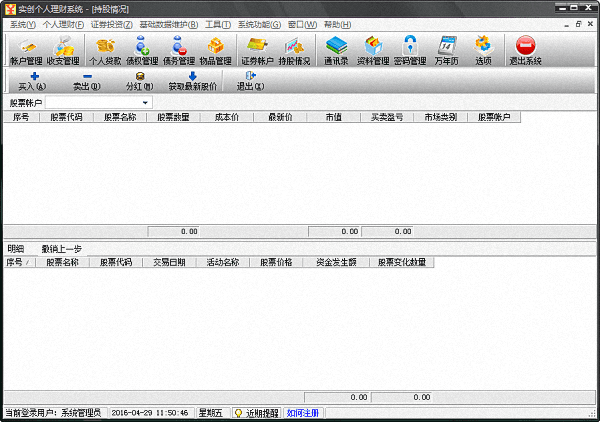Open the 证券投资 menu
The height and width of the screenshot is (422, 600).
[111, 24]
